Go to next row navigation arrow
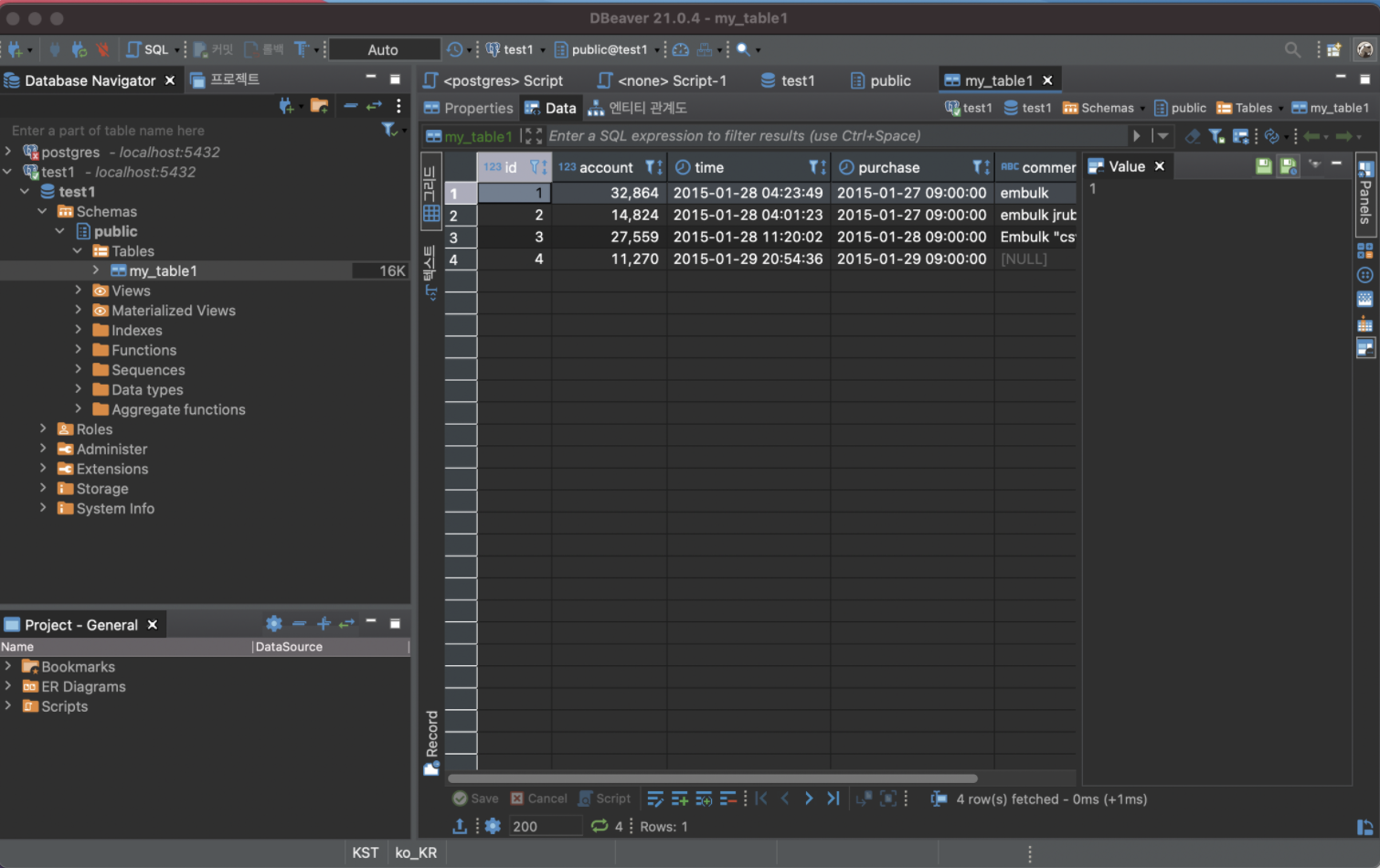 [x=808, y=799]
